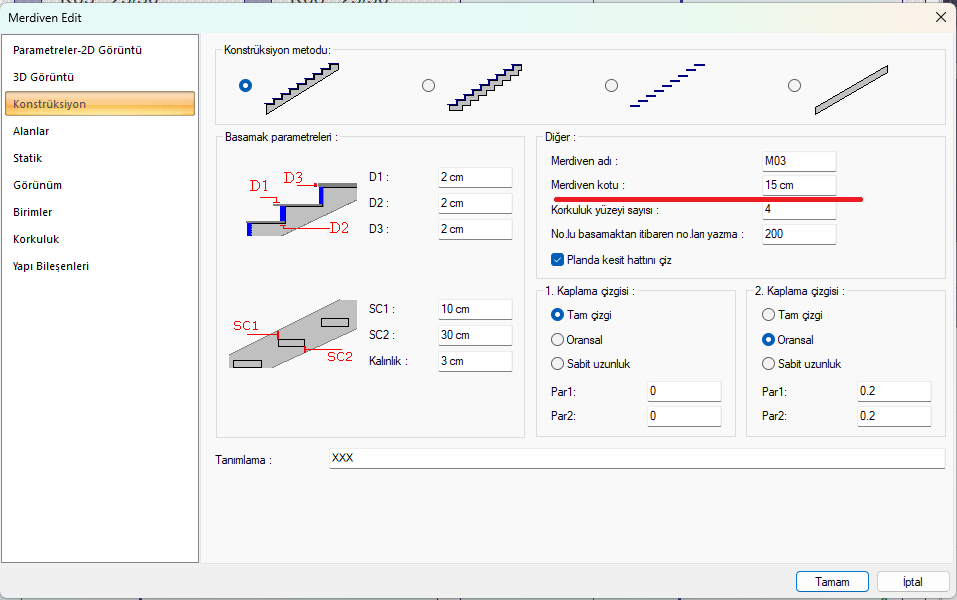Click the Tanımlama field containing XXX
The width and height of the screenshot is (957, 600).
click(637, 458)
